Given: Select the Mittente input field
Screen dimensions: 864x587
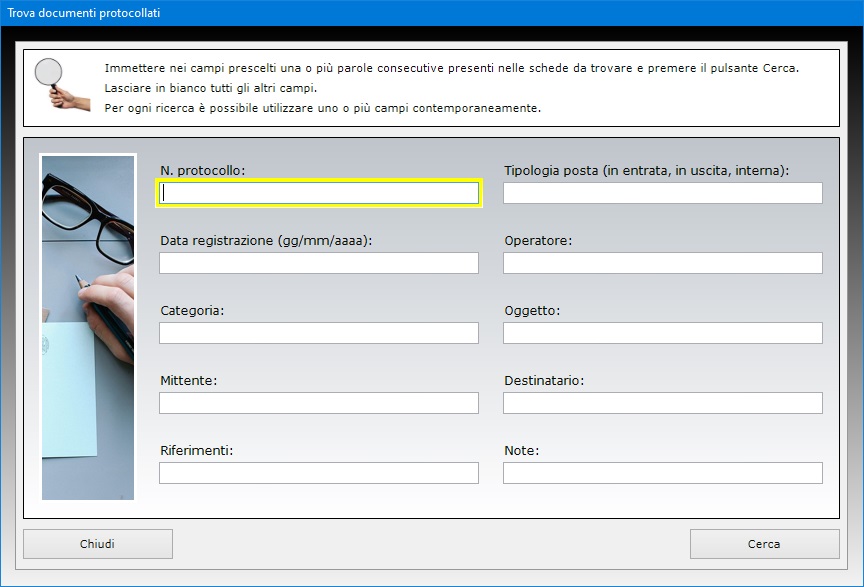Looking at the screenshot, I should [319, 403].
